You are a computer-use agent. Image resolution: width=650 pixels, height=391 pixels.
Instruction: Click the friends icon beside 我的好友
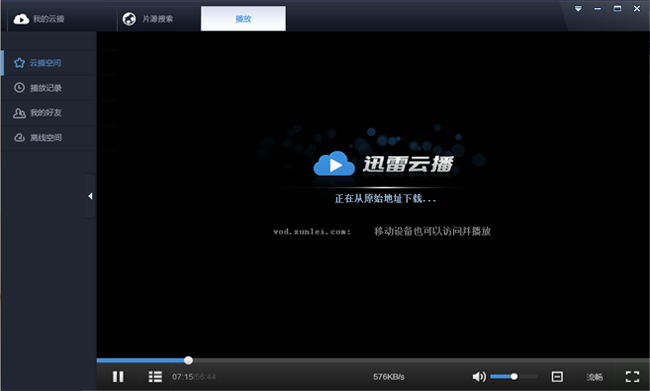point(19,113)
